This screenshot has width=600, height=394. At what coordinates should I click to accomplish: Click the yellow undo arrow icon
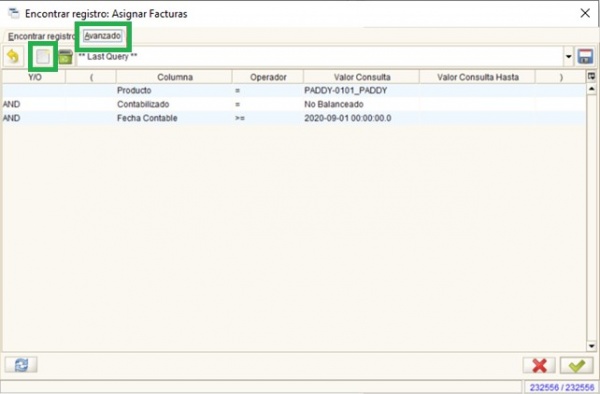pos(13,57)
